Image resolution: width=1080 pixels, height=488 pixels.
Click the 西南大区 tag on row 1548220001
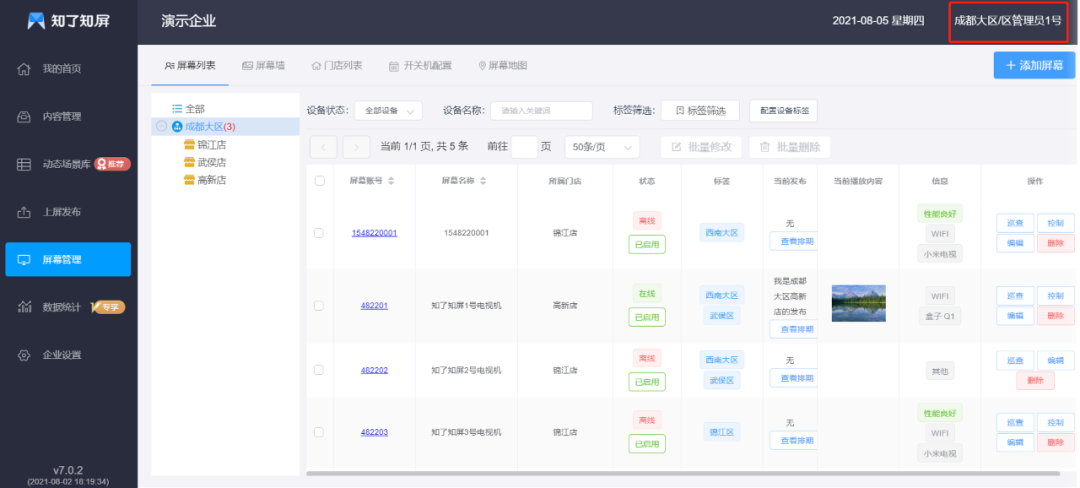721,233
